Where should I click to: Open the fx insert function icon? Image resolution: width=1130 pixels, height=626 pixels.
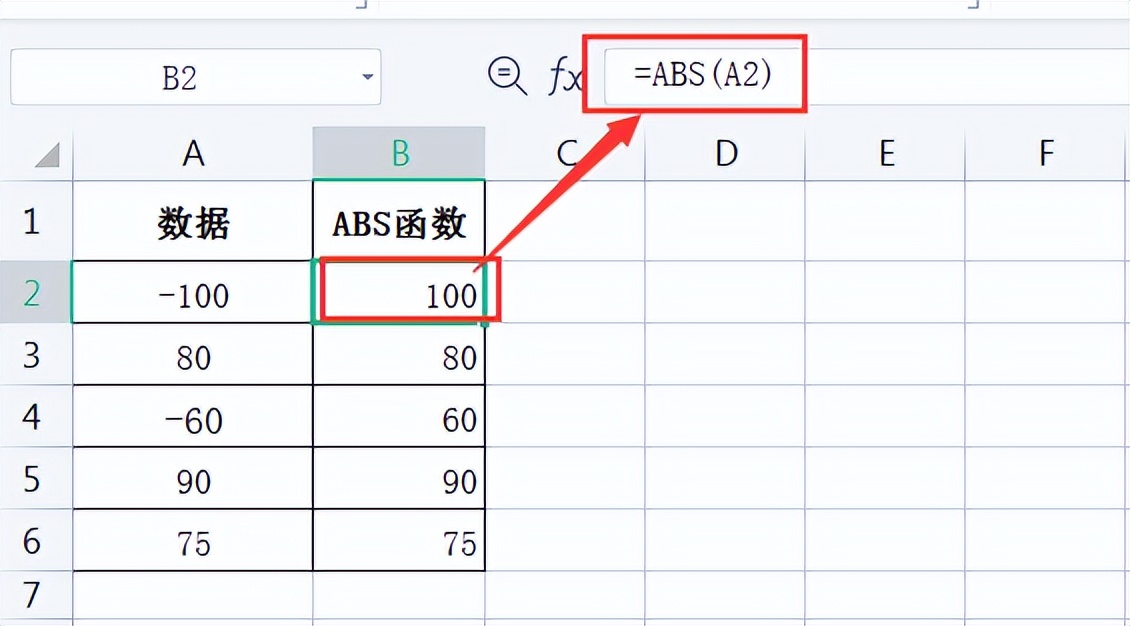click(564, 76)
